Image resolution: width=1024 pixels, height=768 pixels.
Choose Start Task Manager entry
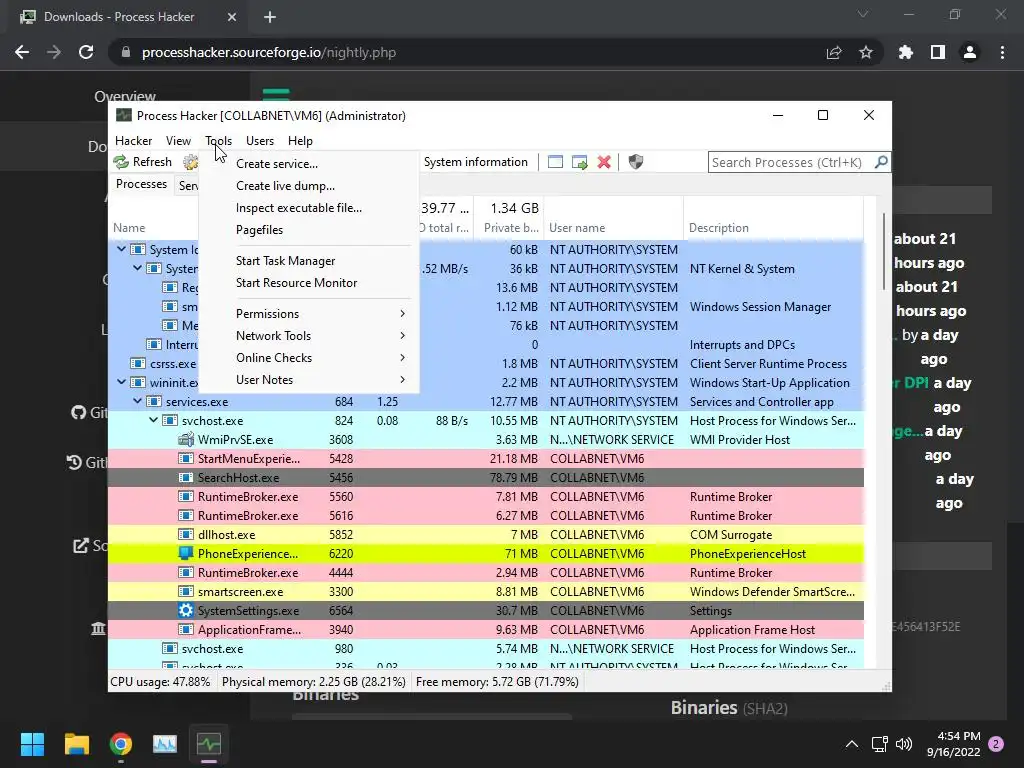click(308, 261)
